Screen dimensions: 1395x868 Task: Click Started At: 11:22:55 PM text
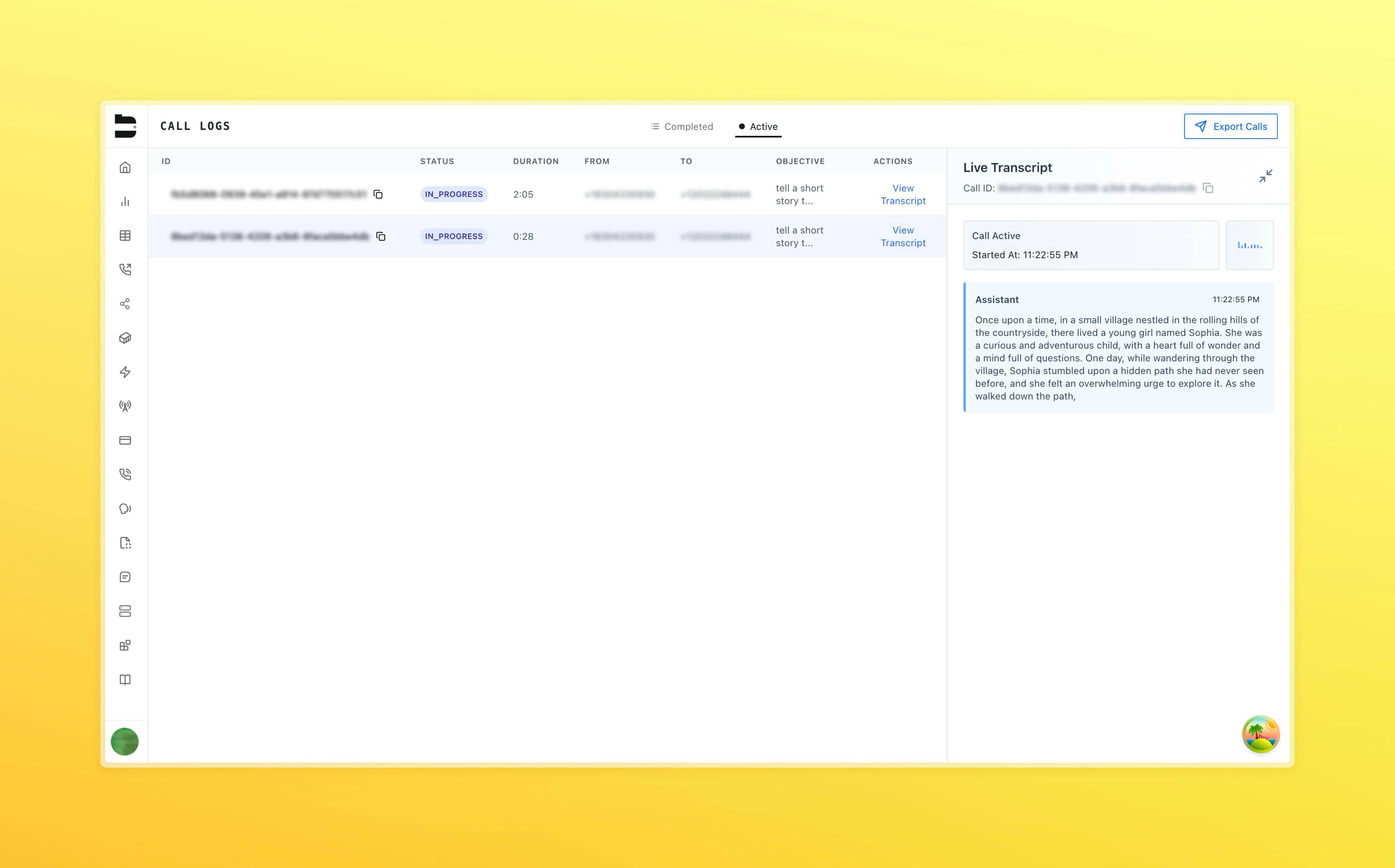click(1025, 255)
